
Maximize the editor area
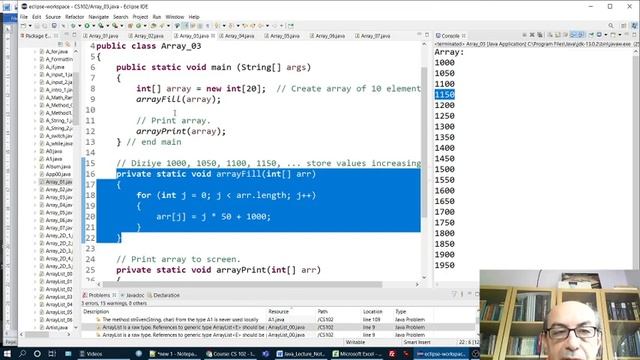coord(427,35)
